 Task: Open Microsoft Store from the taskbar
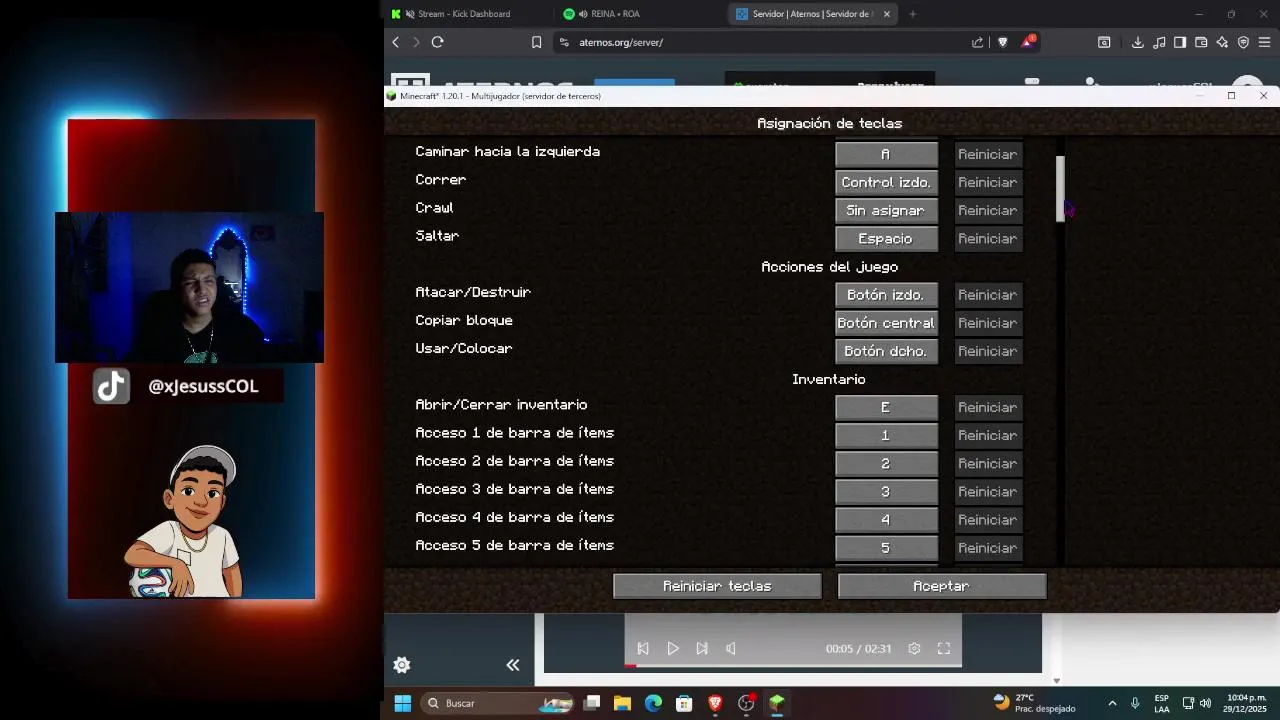684,703
